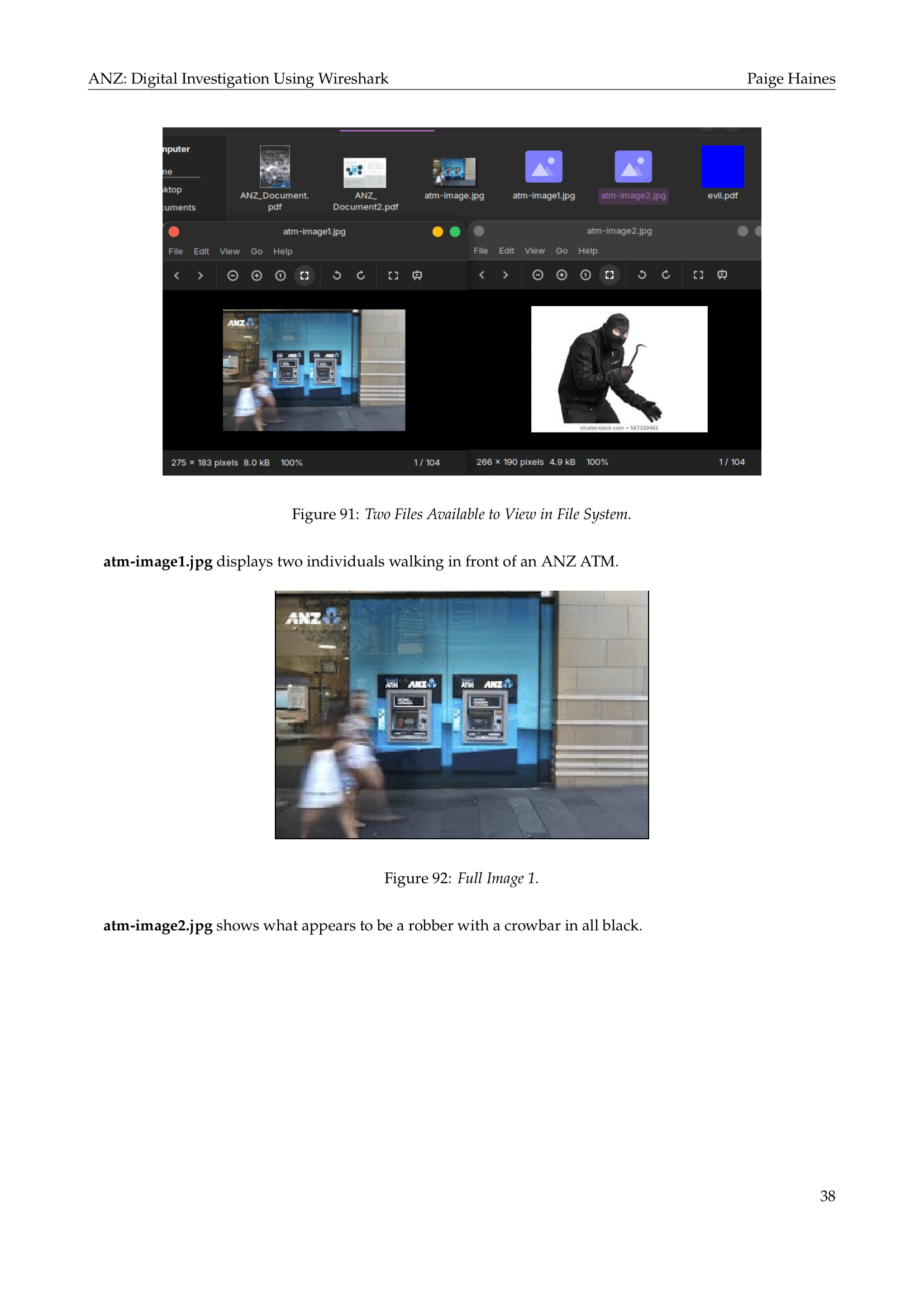Toggle best-fit zoom in atm-image2.jpg viewer

click(609, 275)
